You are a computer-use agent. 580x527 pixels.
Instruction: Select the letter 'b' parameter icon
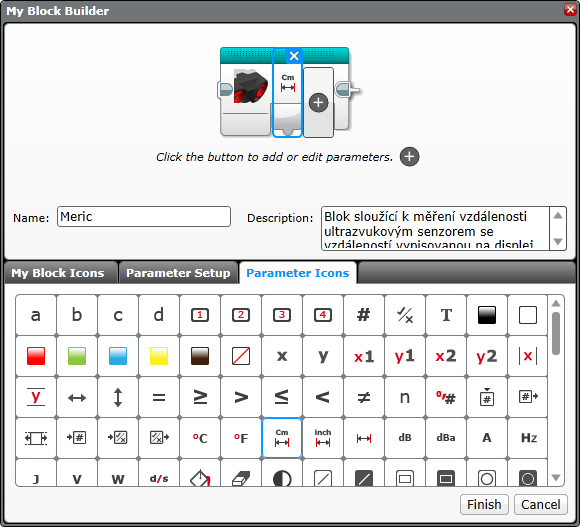point(77,315)
